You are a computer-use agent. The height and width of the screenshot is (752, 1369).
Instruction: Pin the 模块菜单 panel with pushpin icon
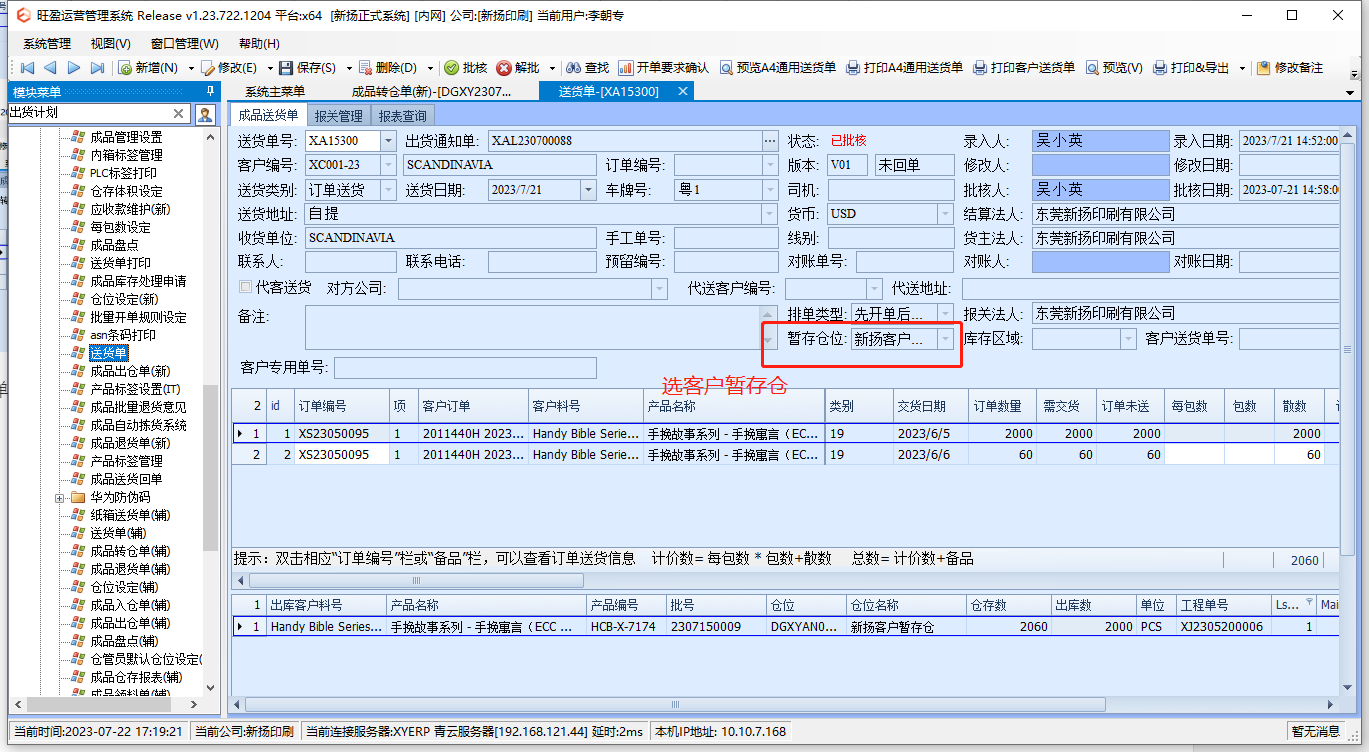[208, 91]
